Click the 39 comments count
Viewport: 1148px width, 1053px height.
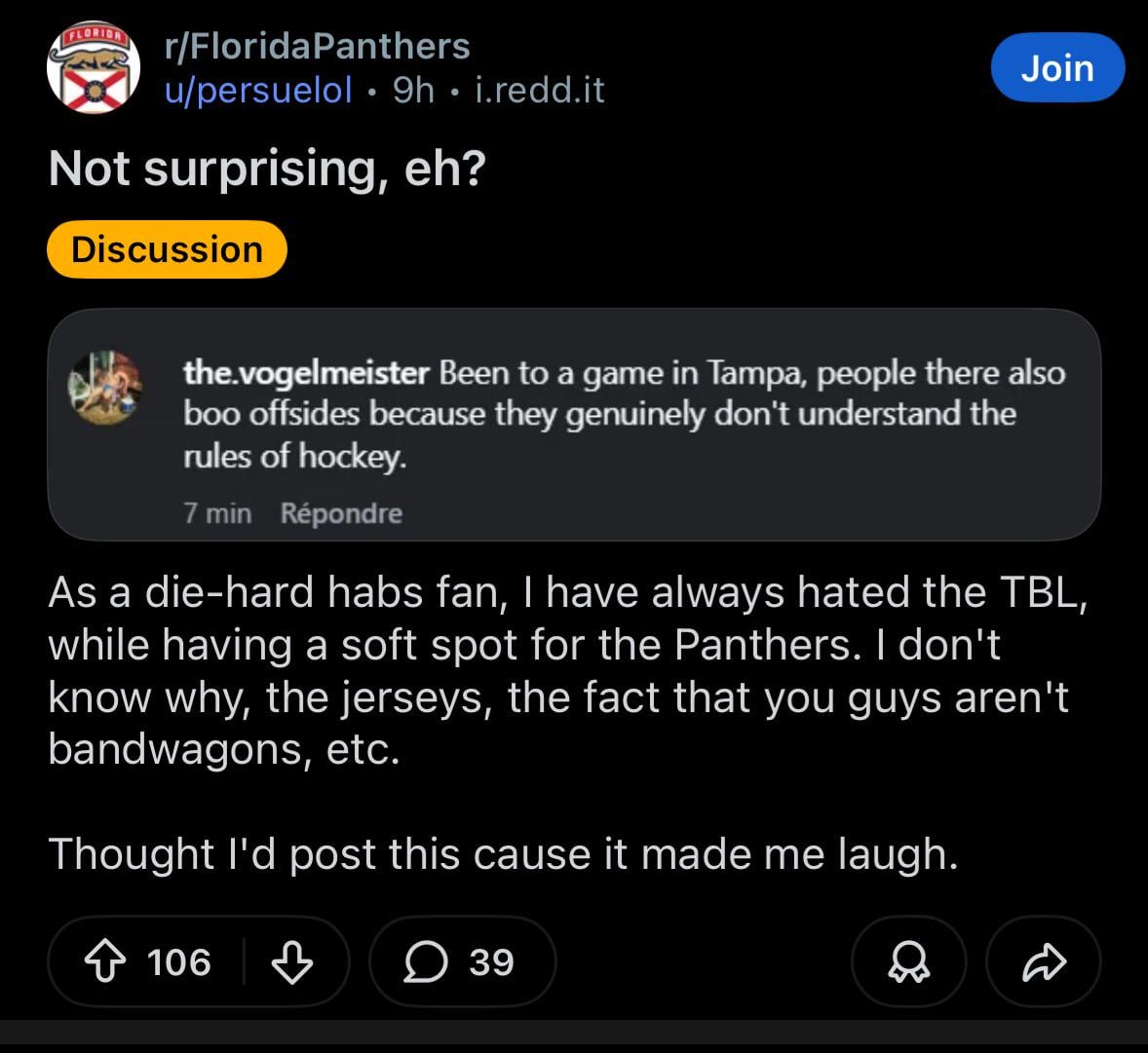click(491, 962)
